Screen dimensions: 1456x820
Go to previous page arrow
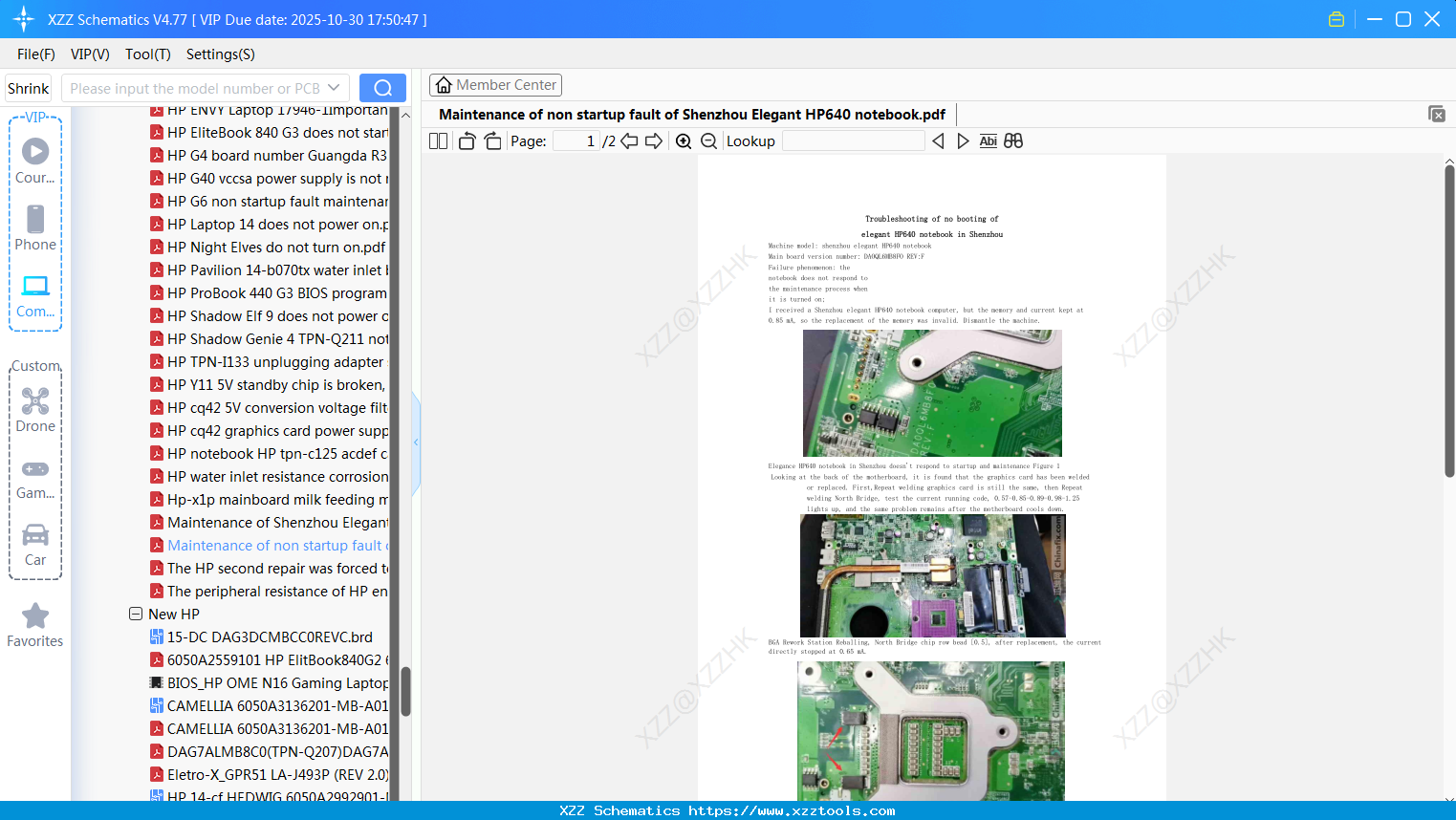pyautogui.click(x=629, y=141)
